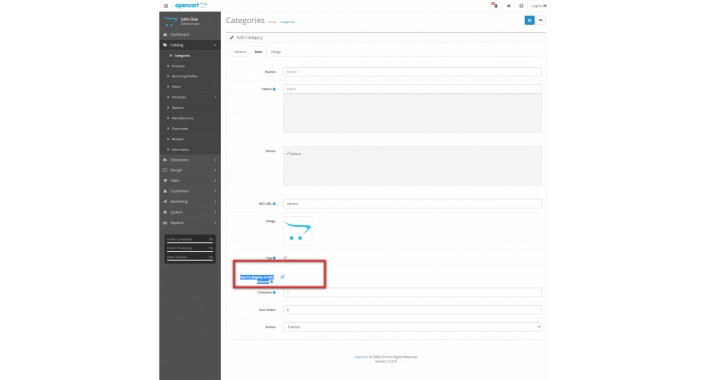Screen dimensions: 710x380
Task: Click the Sales cart icon in the sidebar
Action: click(x=165, y=181)
